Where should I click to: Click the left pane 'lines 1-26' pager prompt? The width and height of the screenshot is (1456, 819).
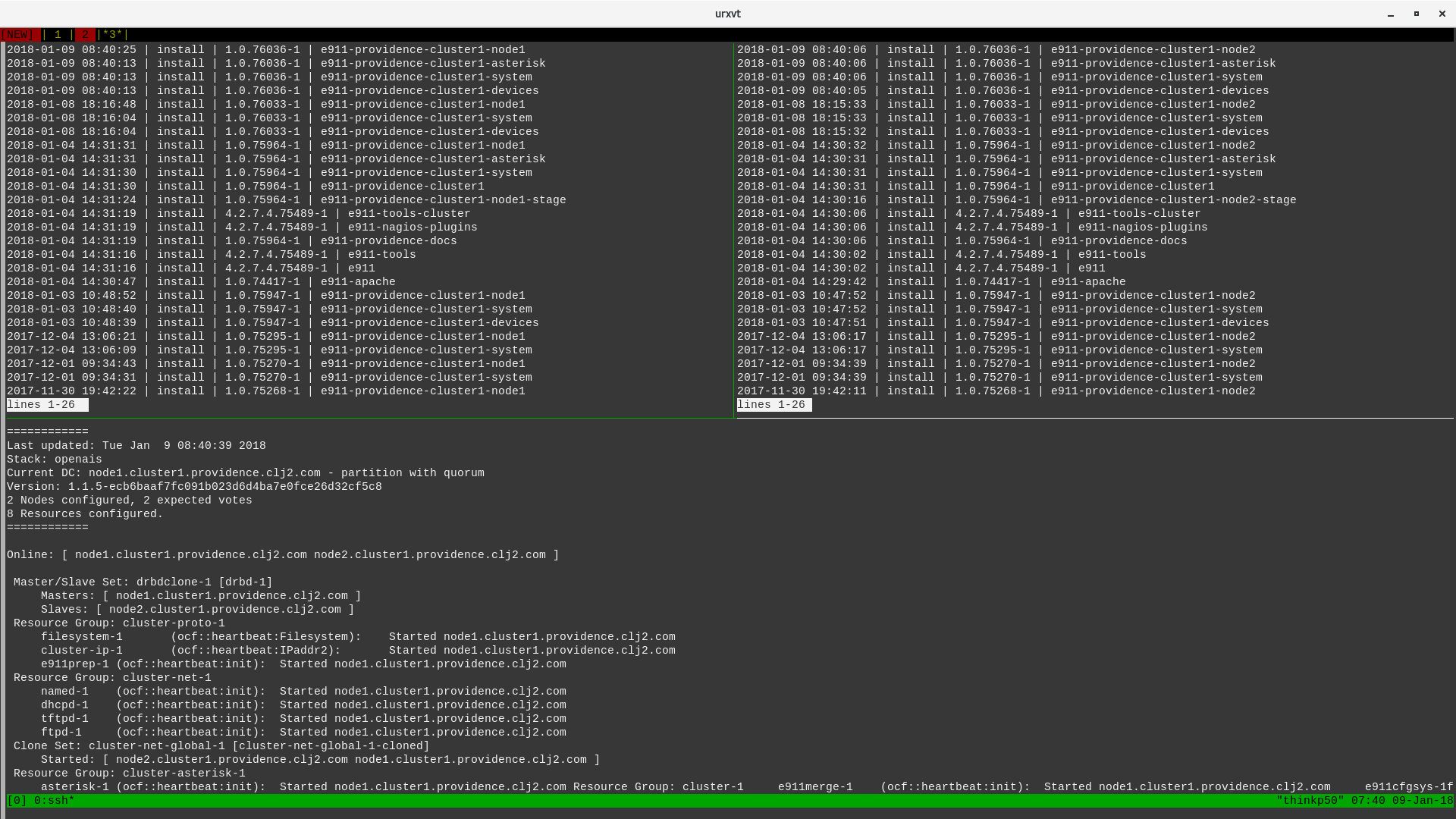click(47, 405)
